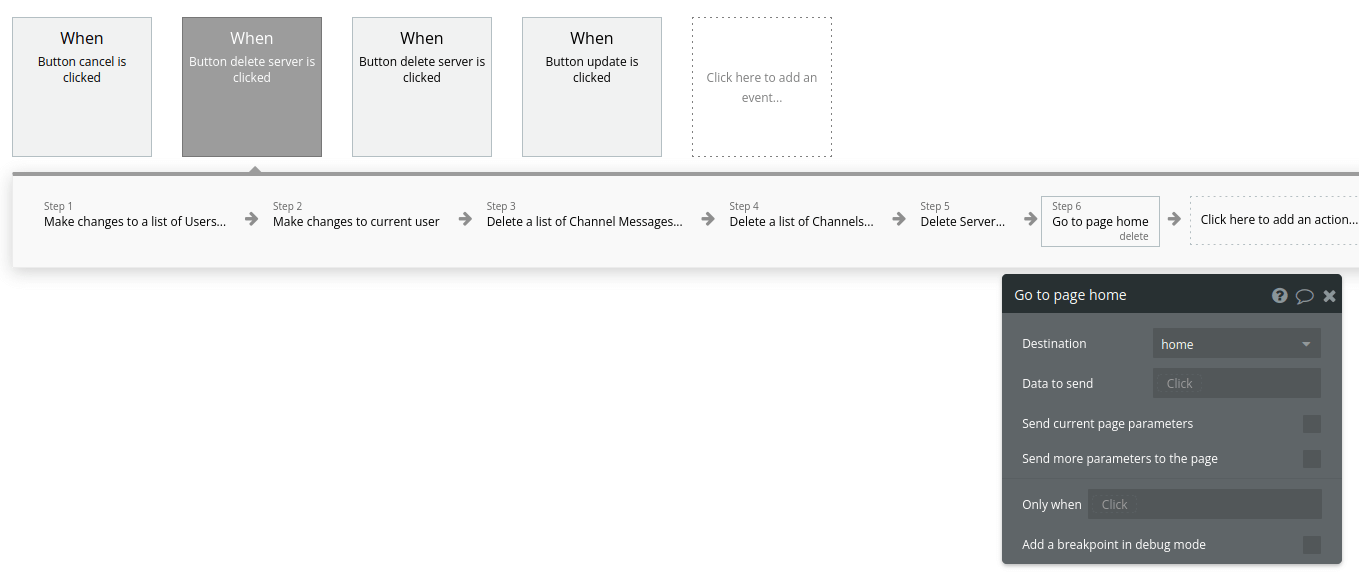The width and height of the screenshot is (1359, 583).
Task: Click the arrow between Step 4 and Step 5
Action: [x=899, y=219]
